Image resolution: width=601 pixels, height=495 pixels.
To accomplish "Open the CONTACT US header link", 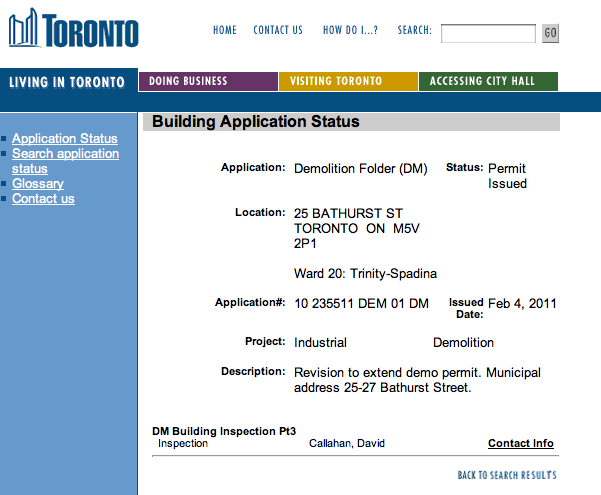I will click(278, 30).
